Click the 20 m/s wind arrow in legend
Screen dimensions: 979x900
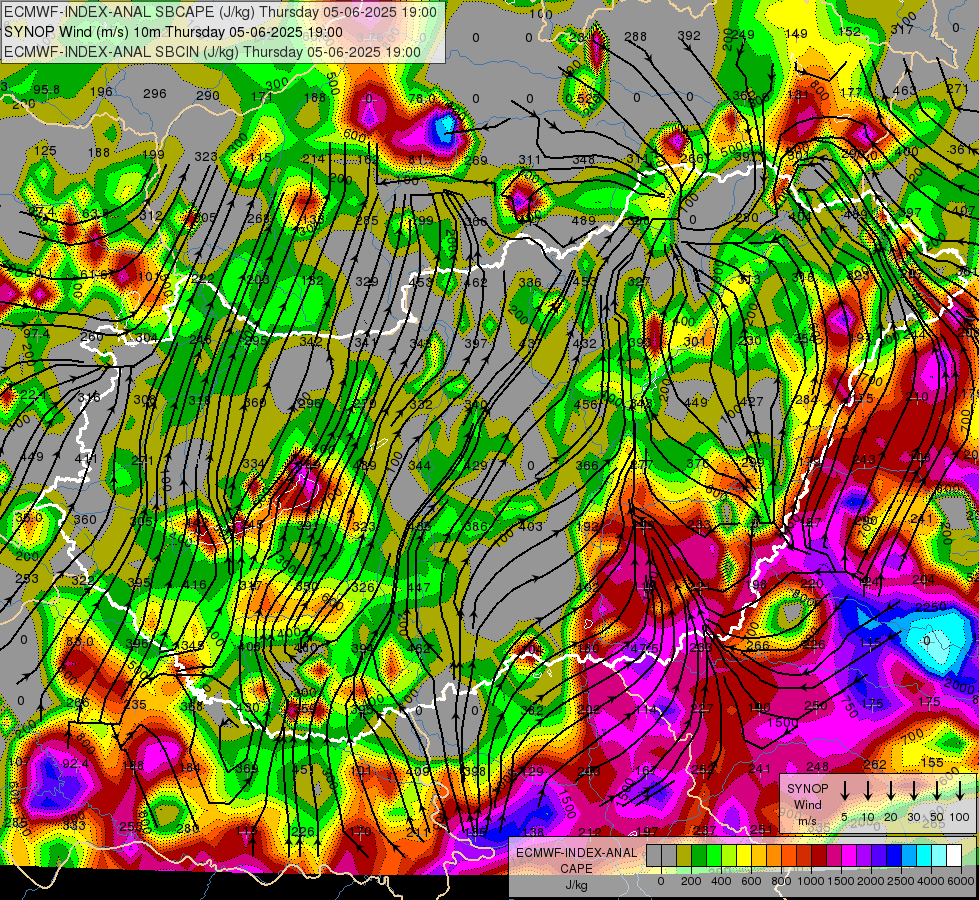pyautogui.click(x=890, y=791)
